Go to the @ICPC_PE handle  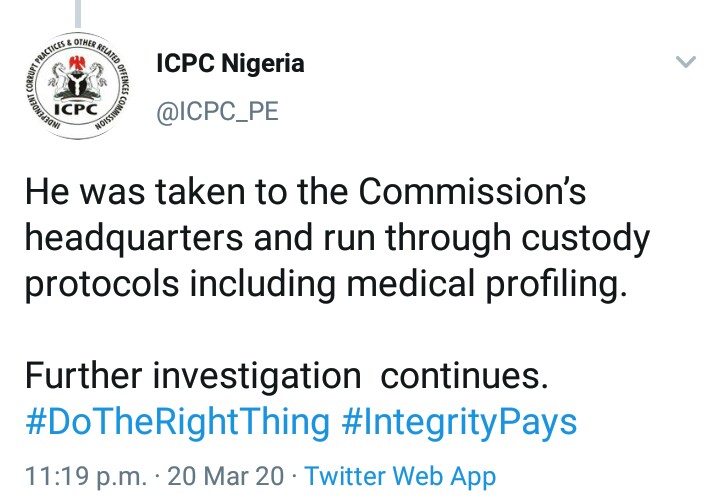tap(218, 112)
